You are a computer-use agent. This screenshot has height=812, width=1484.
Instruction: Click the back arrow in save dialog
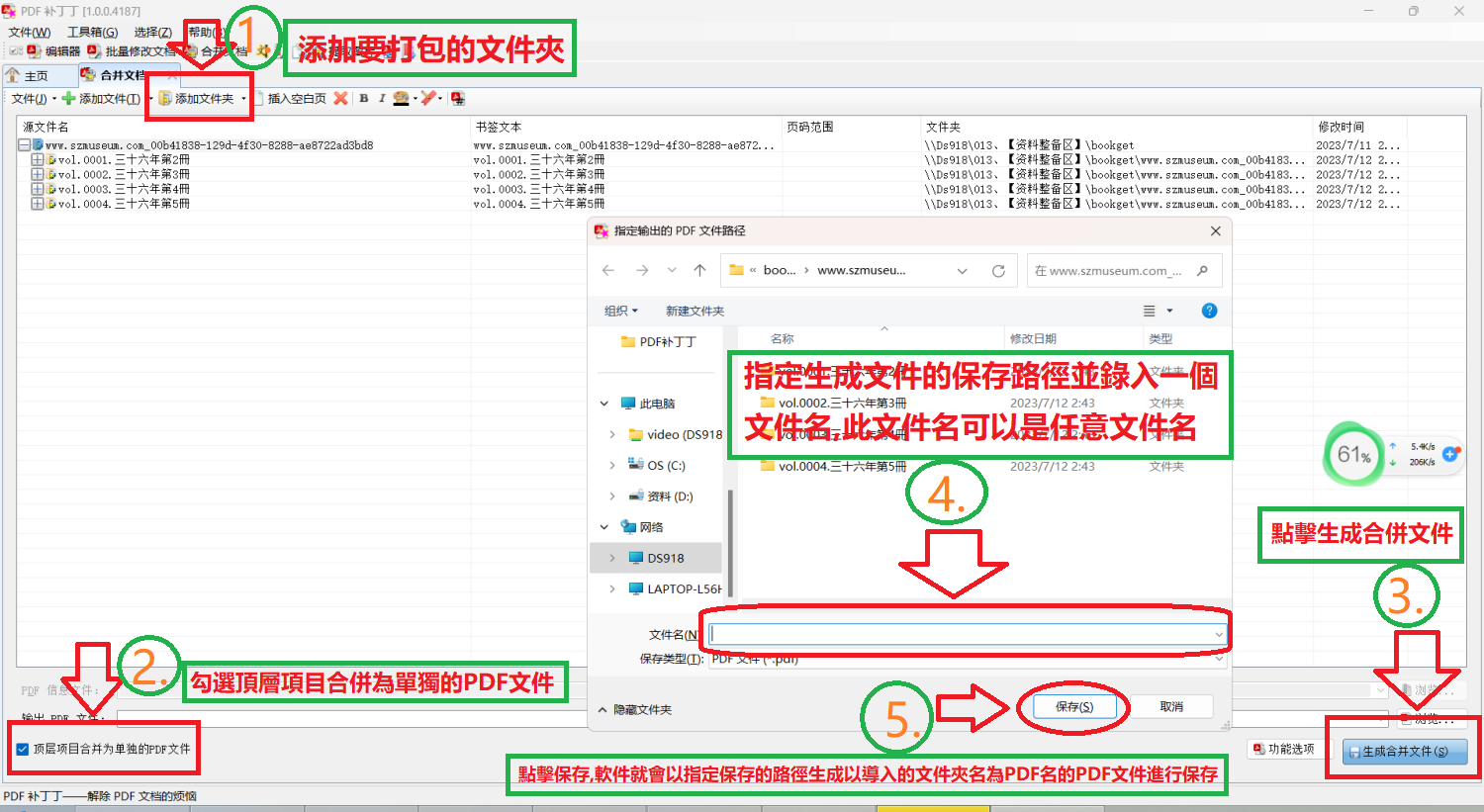coord(608,271)
